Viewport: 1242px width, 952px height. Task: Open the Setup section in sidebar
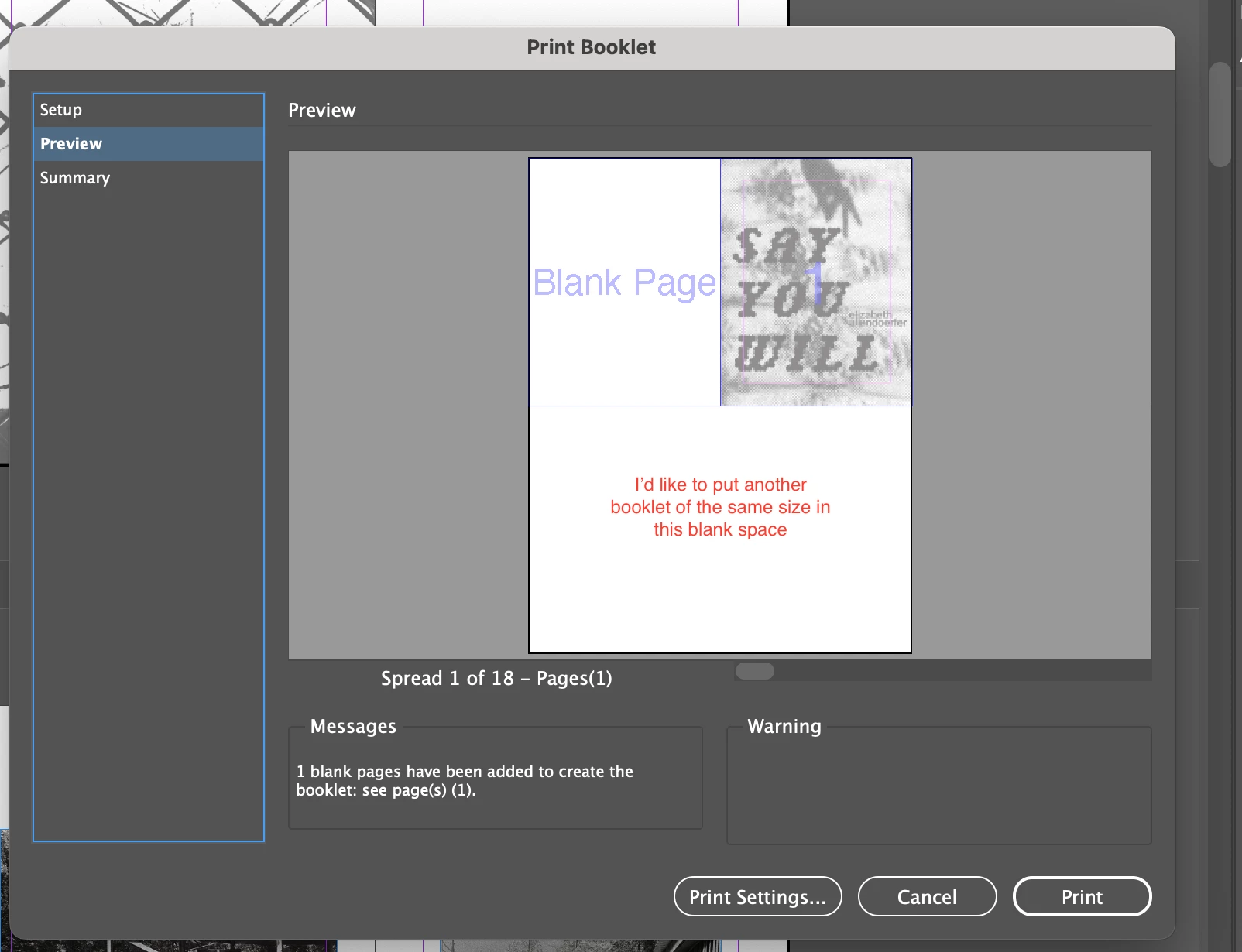tap(148, 110)
